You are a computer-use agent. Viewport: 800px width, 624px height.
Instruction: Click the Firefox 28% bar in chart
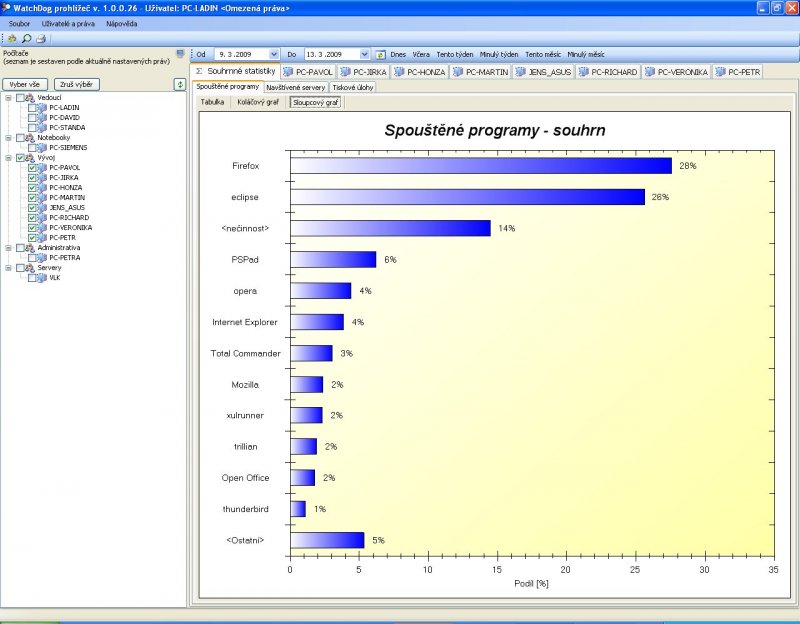click(x=481, y=166)
